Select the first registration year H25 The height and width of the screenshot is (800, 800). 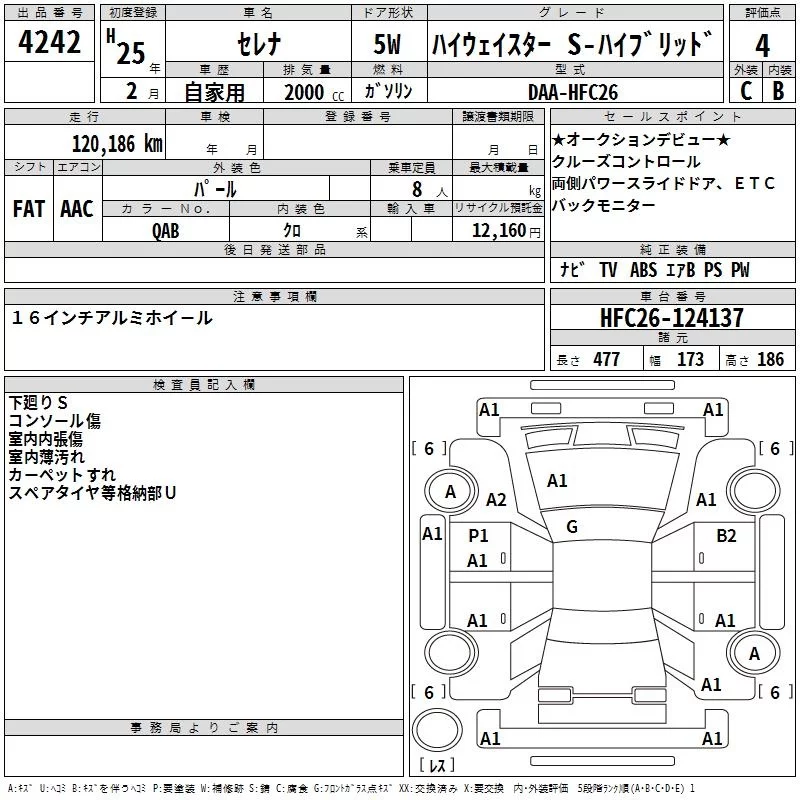[126, 47]
